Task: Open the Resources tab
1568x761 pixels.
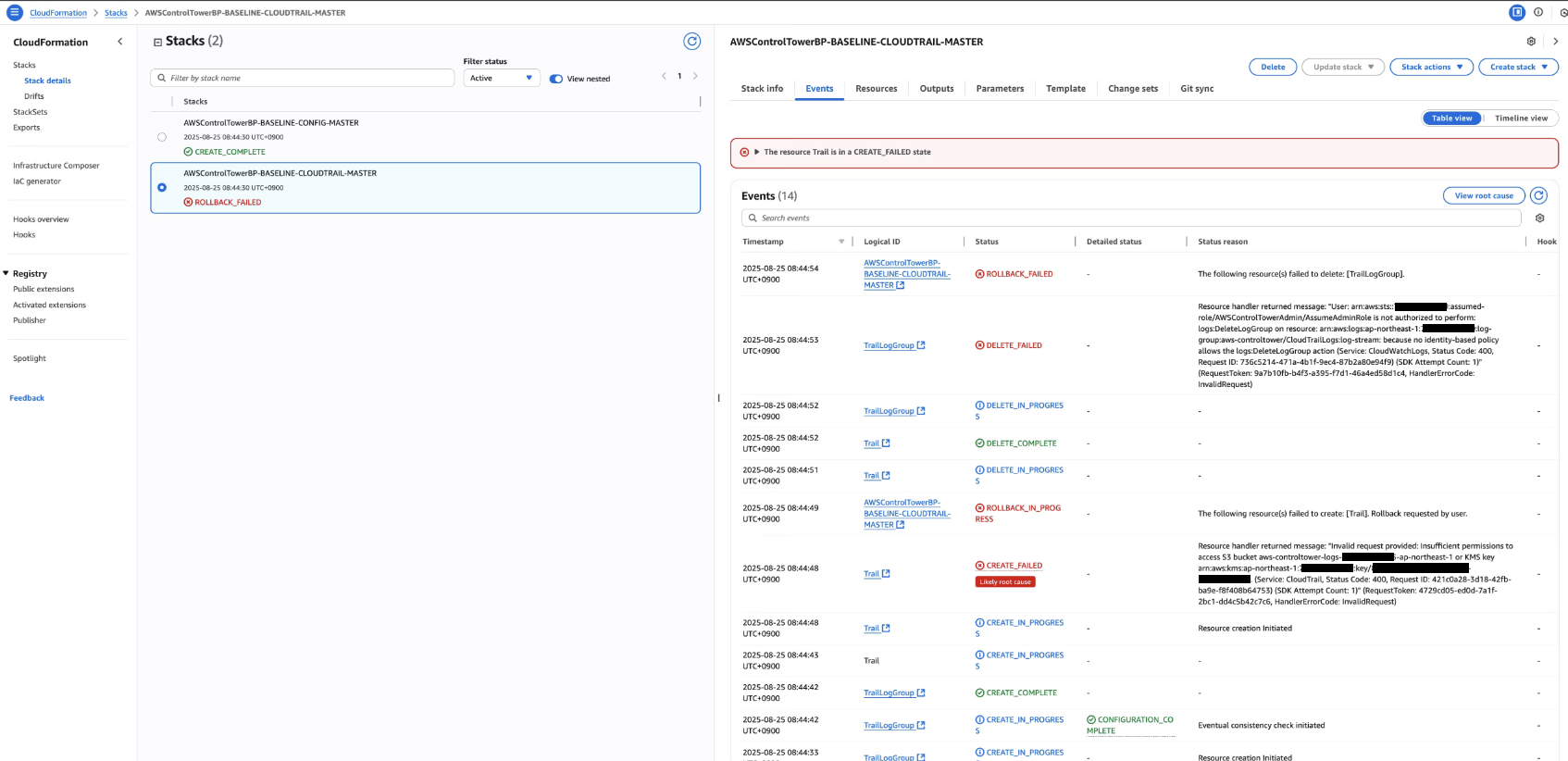Action: click(x=876, y=89)
